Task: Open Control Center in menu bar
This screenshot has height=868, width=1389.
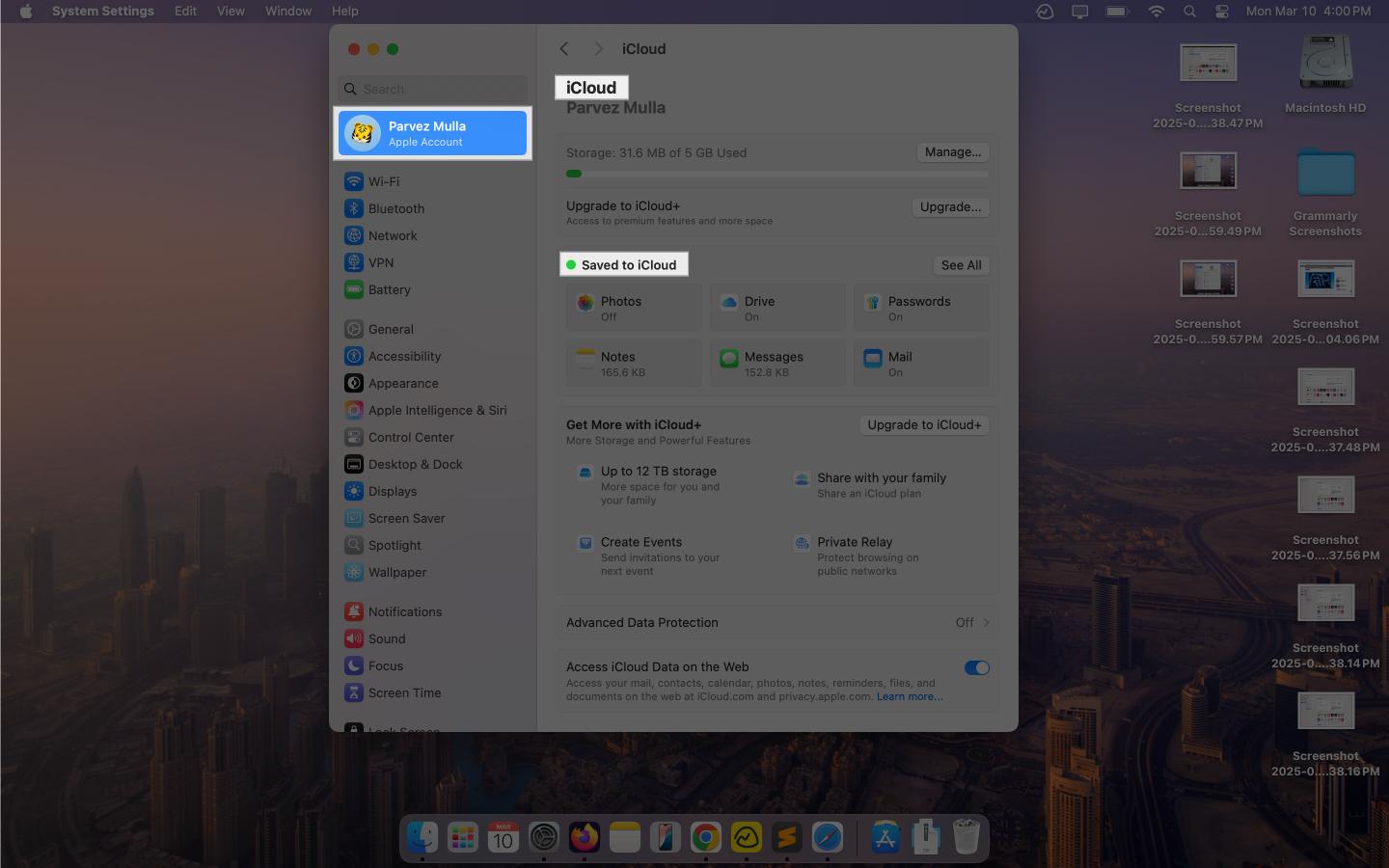Action: pos(1222,11)
